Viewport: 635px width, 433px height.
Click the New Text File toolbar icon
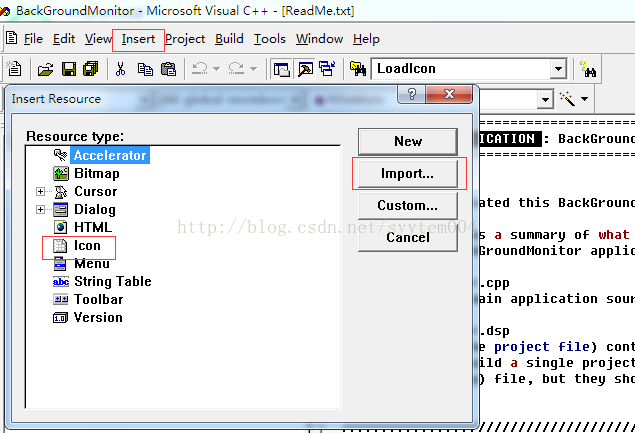[15, 68]
